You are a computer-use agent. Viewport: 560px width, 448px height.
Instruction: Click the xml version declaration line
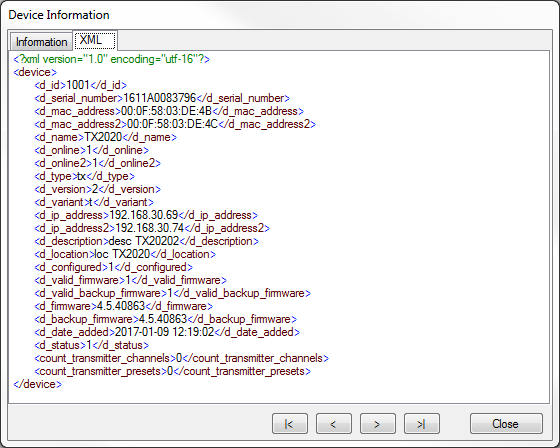[x=111, y=59]
